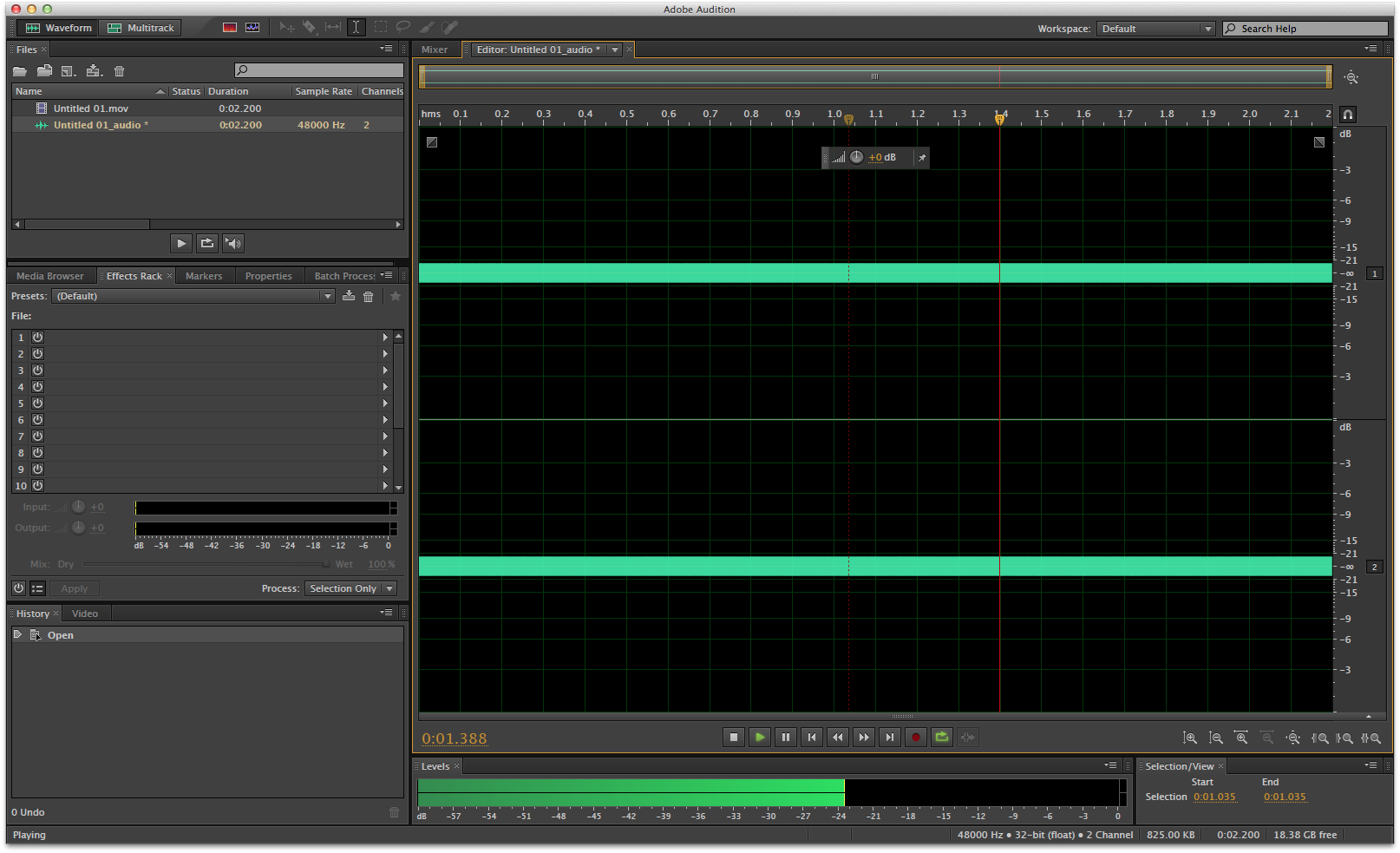Image resolution: width=1400 pixels, height=853 pixels.
Task: Switch to Multitrack view
Action: (x=140, y=28)
